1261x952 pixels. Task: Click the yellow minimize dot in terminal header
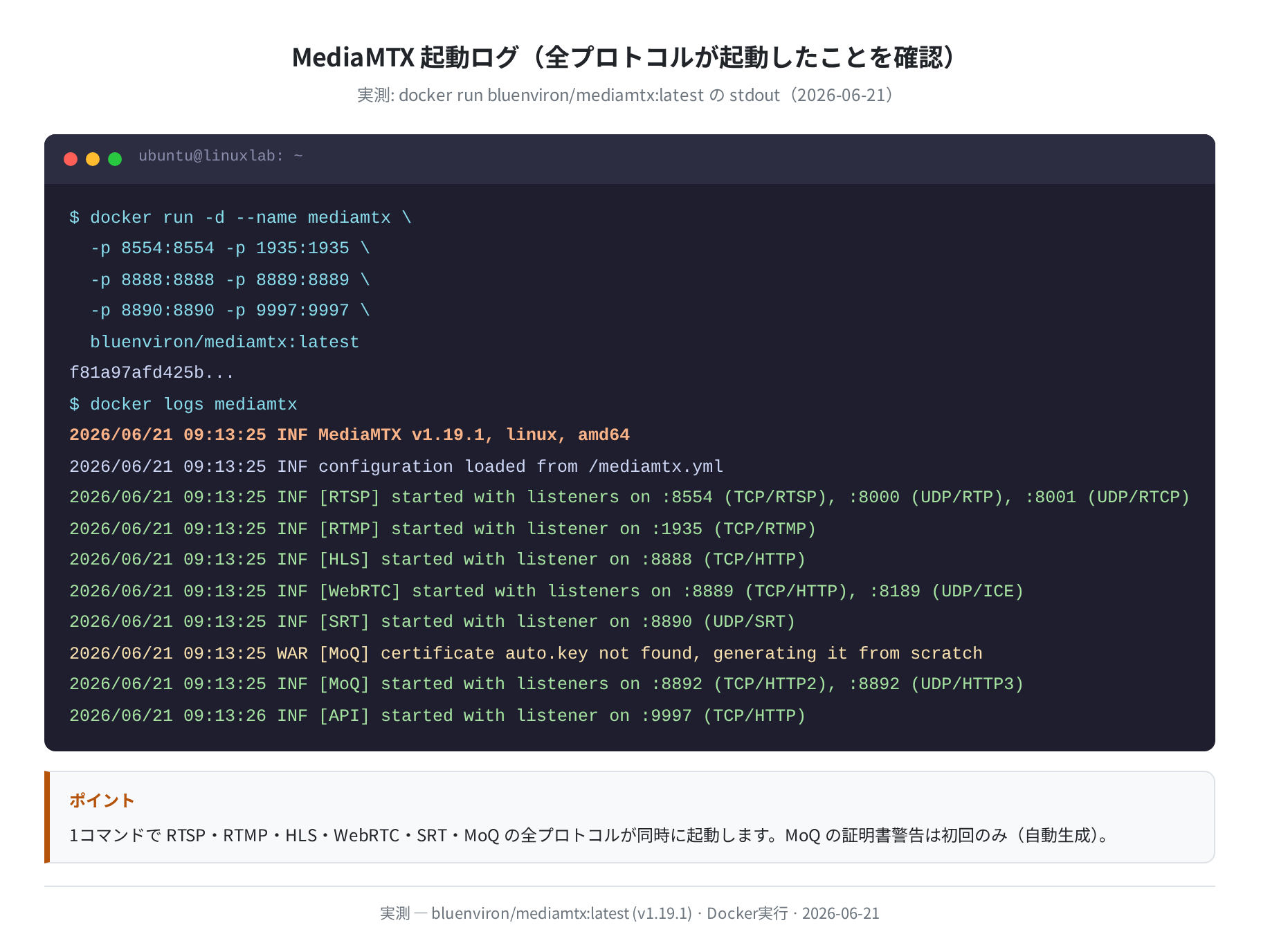click(x=93, y=159)
